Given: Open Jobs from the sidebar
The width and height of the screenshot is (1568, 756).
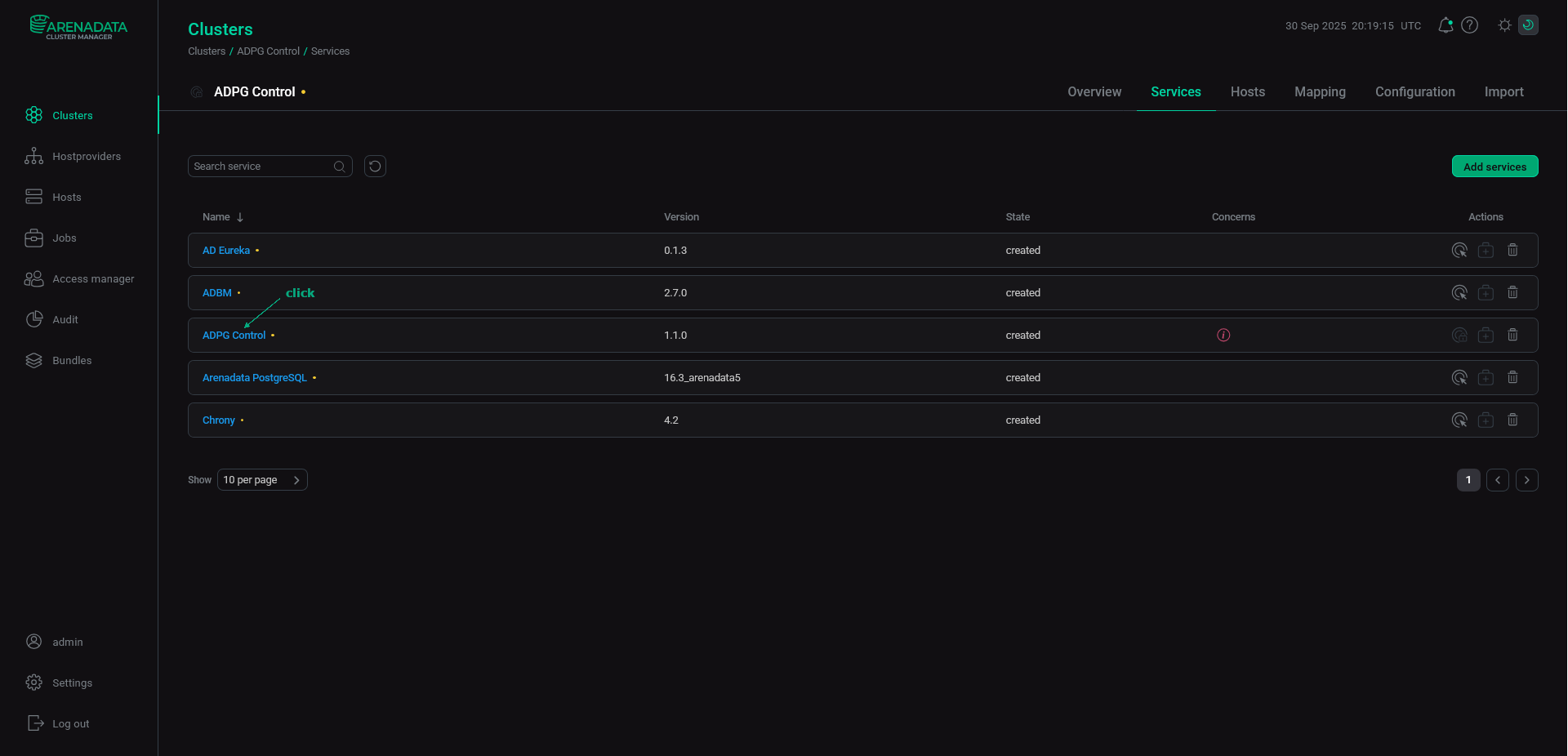Looking at the screenshot, I should [65, 238].
